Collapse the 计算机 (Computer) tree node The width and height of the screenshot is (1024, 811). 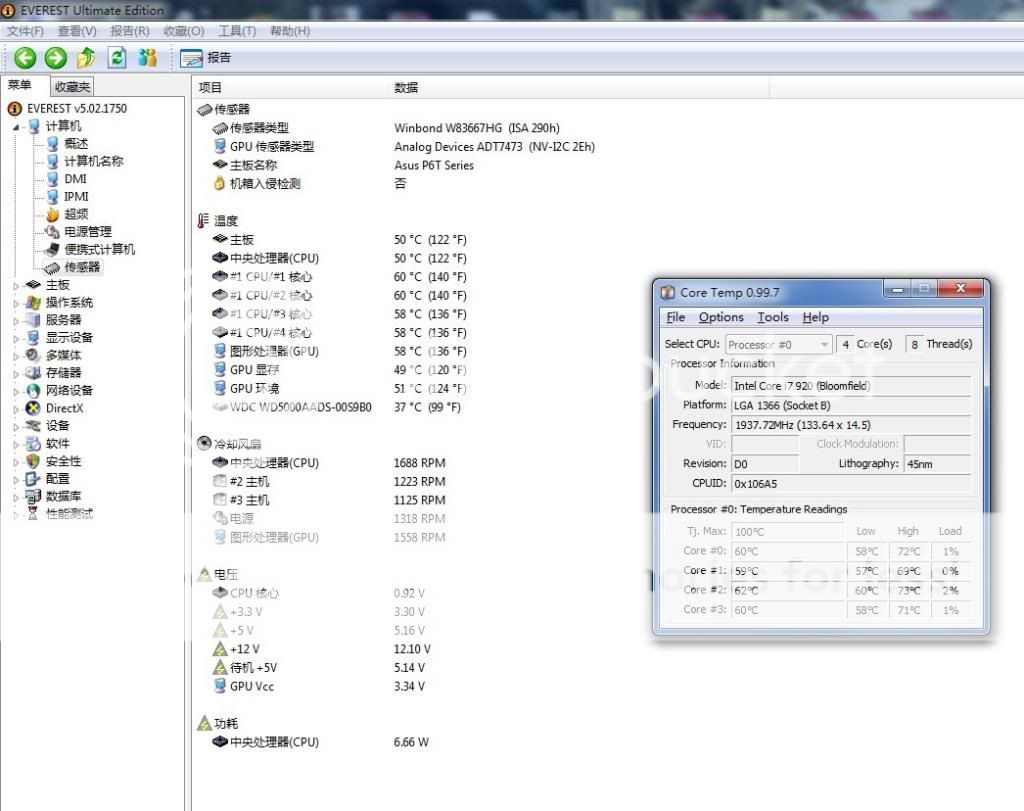16,127
